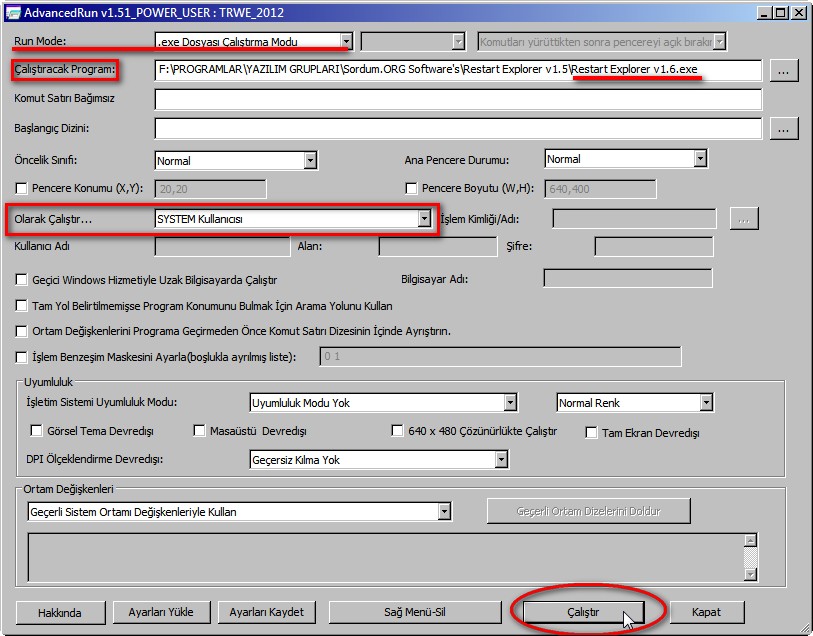813x636 pixels.
Task: Enable Pencere Konumu (X,Y) checkbox
Action: click(21, 188)
